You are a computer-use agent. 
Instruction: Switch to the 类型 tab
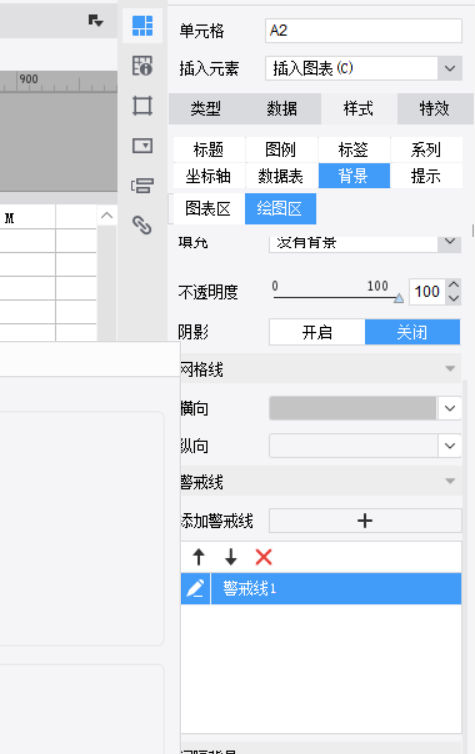206,109
